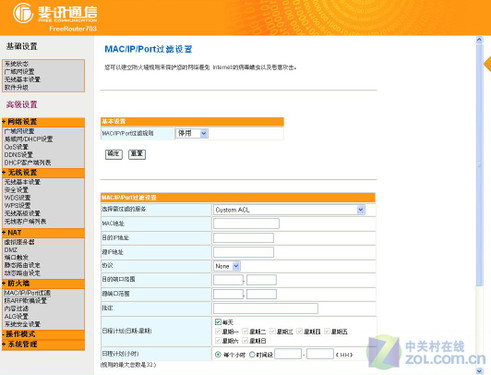This screenshot has height=375, width=491.
Task: Click the 注释 comment input field
Action: [x=266, y=308]
